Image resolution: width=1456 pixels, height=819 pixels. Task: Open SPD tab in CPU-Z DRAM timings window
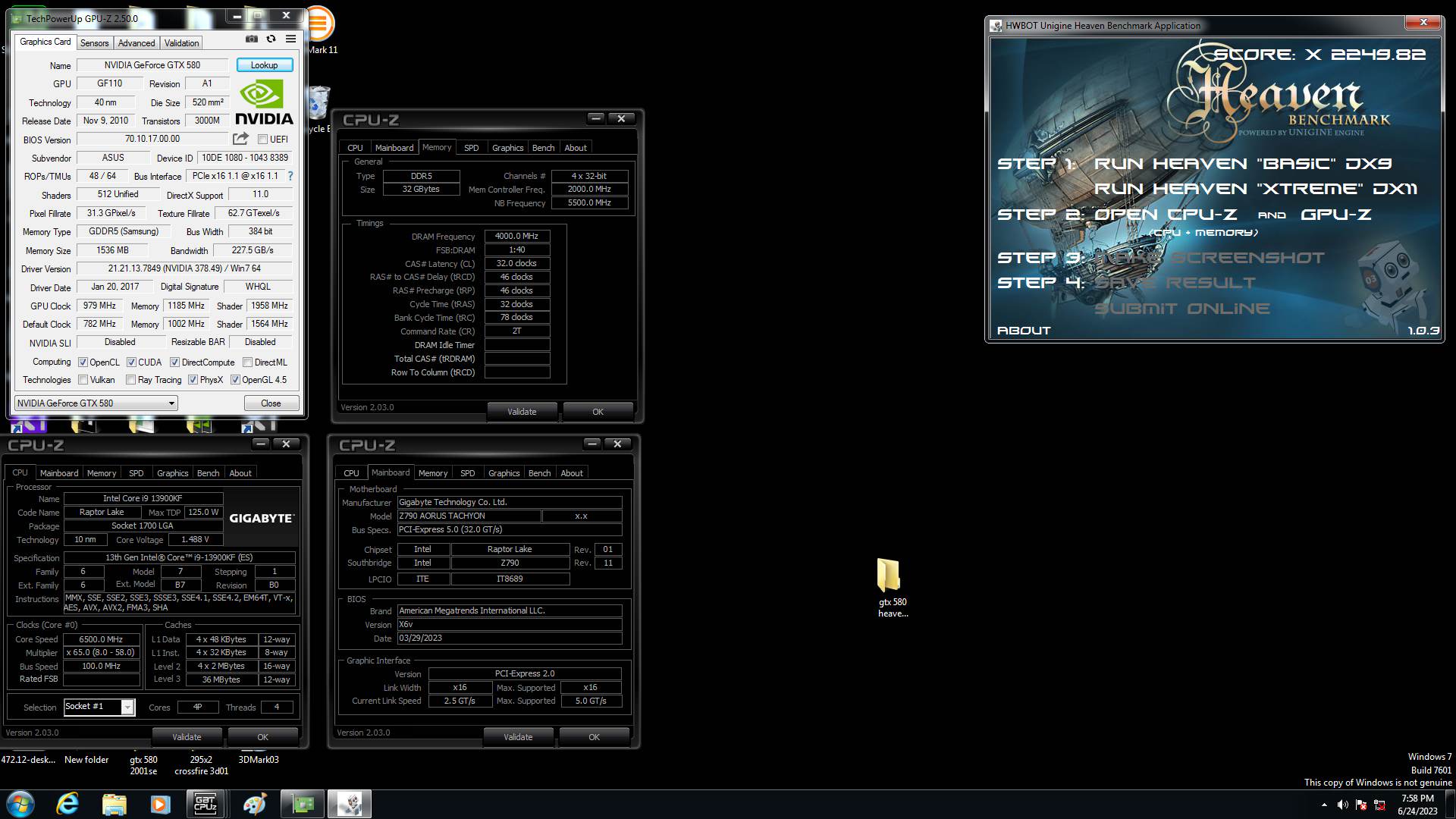(472, 148)
